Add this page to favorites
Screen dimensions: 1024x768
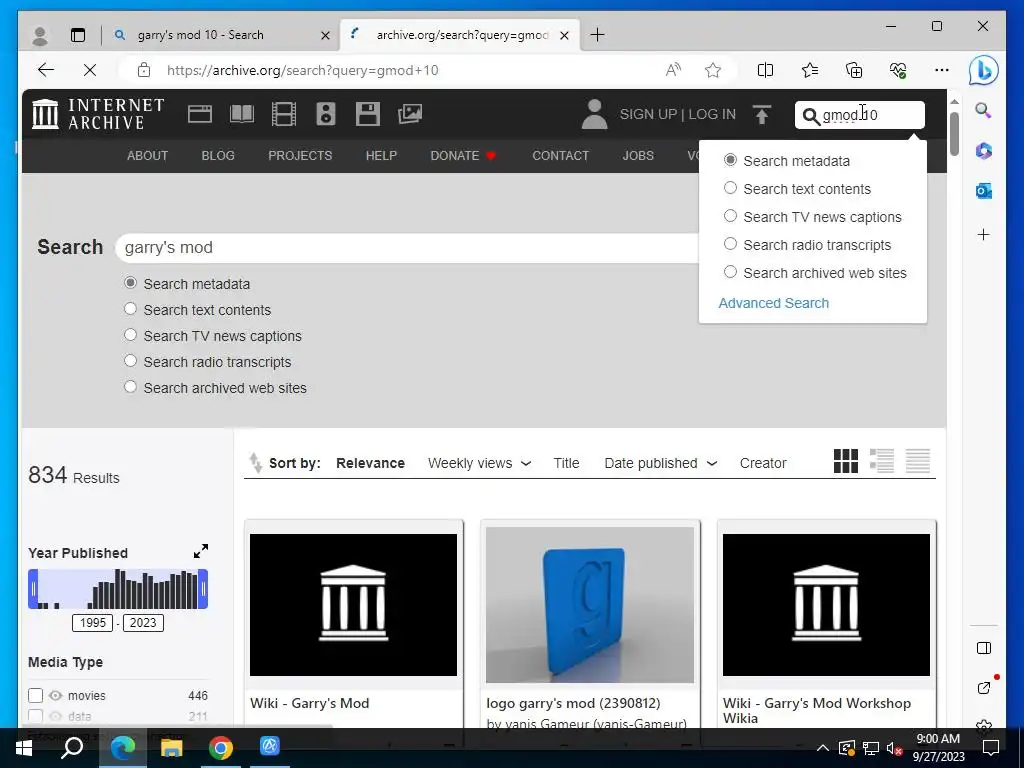[x=713, y=70]
